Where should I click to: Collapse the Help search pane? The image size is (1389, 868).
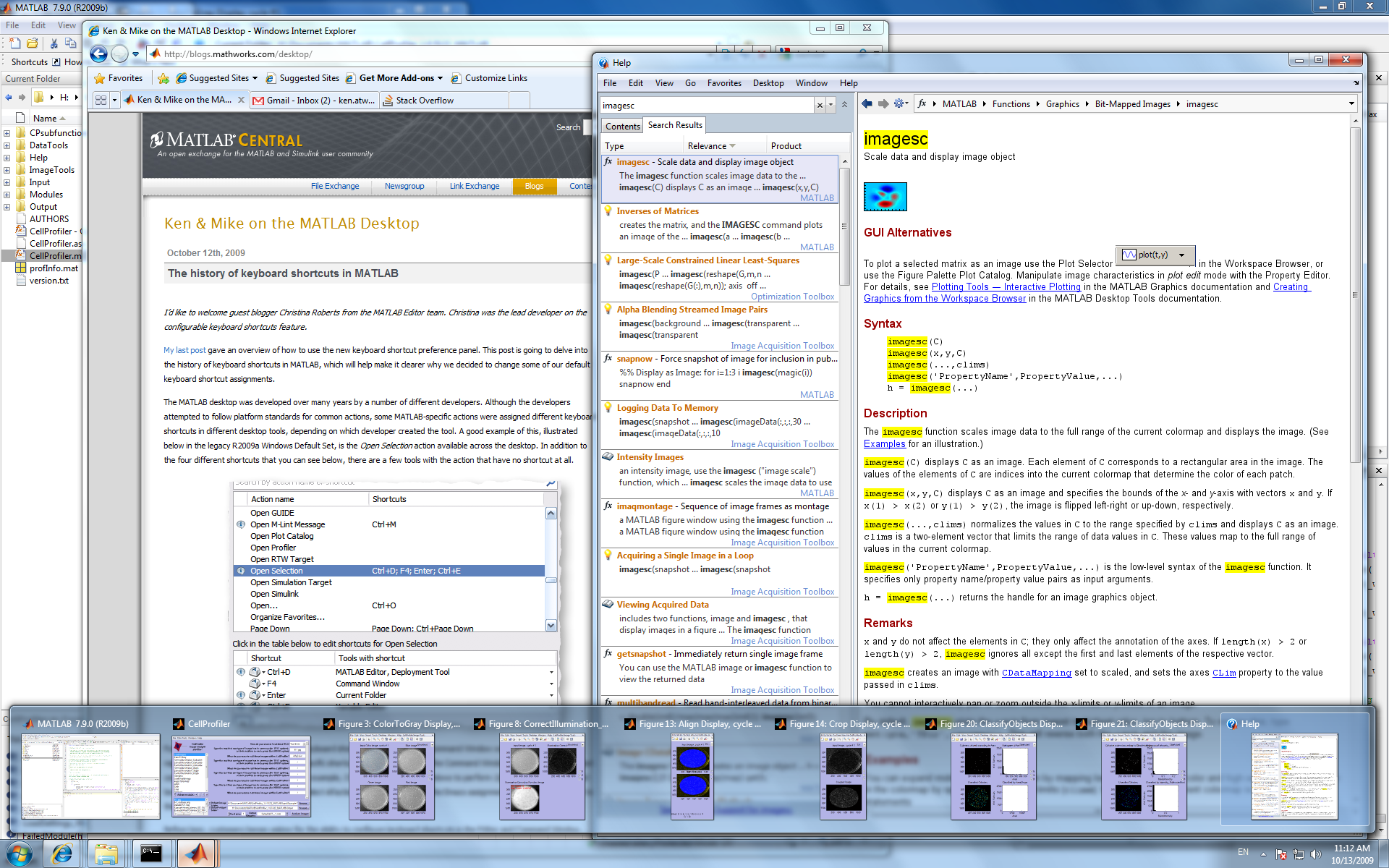coord(844,105)
